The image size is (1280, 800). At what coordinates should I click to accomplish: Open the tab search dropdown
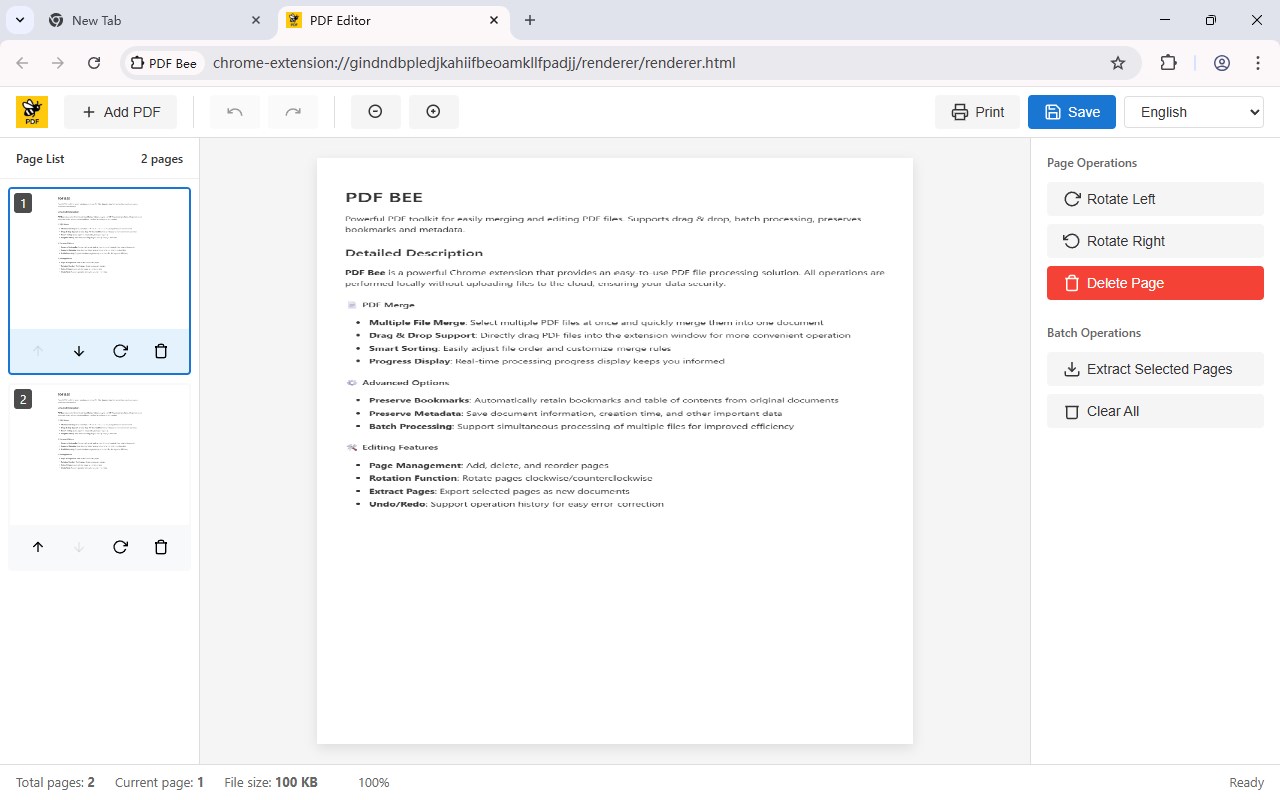click(19, 20)
